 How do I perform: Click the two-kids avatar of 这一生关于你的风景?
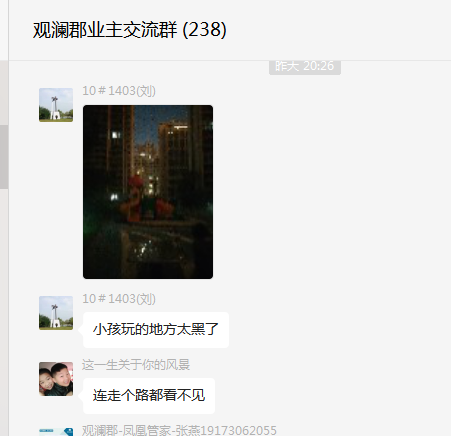tap(56, 379)
